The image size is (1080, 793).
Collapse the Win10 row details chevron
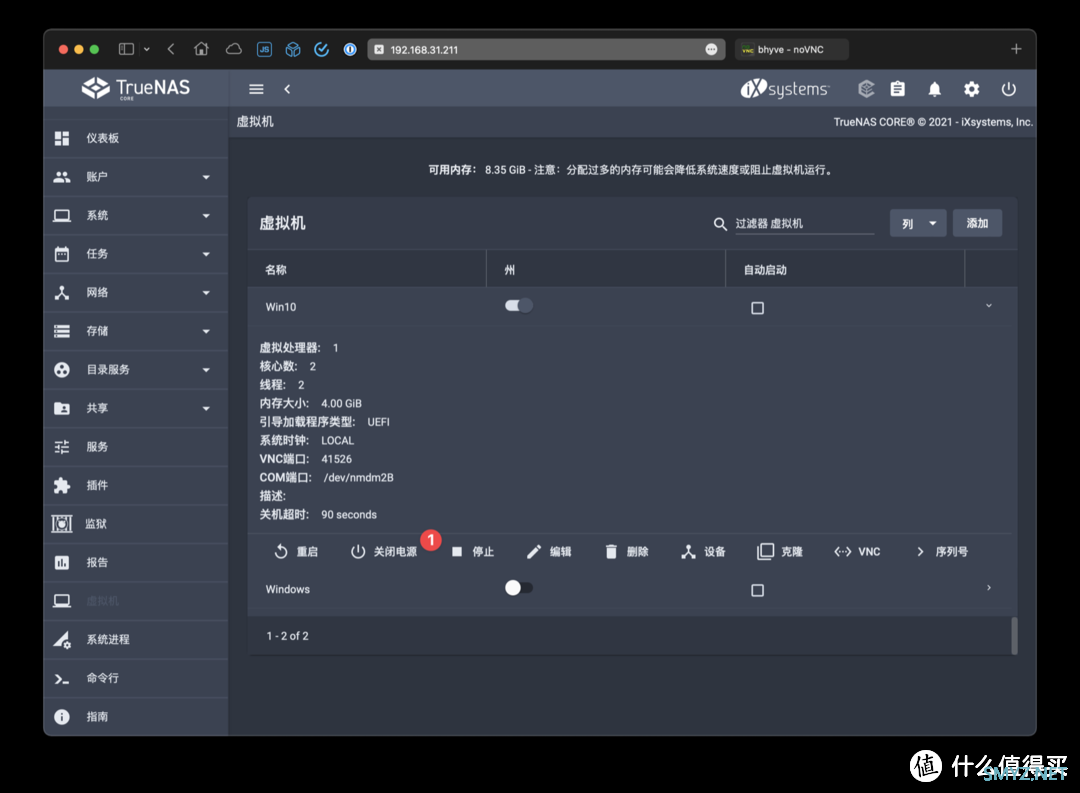988,306
